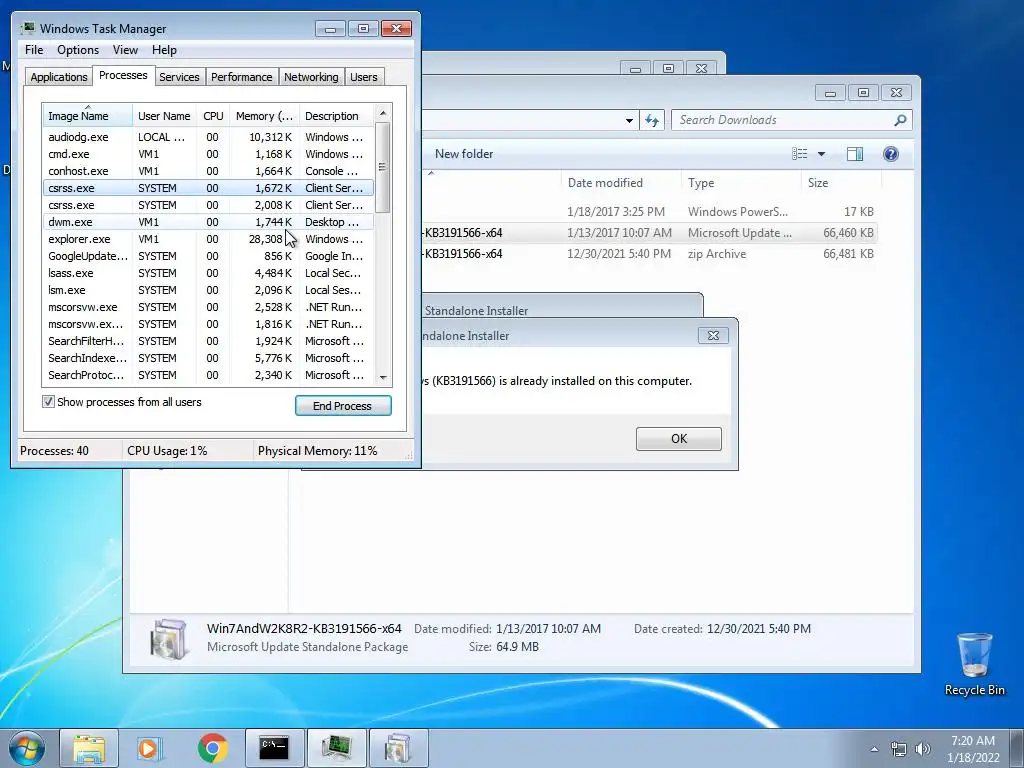Sort files by Size column header
Viewport: 1024px width, 768px height.
[x=841, y=183]
